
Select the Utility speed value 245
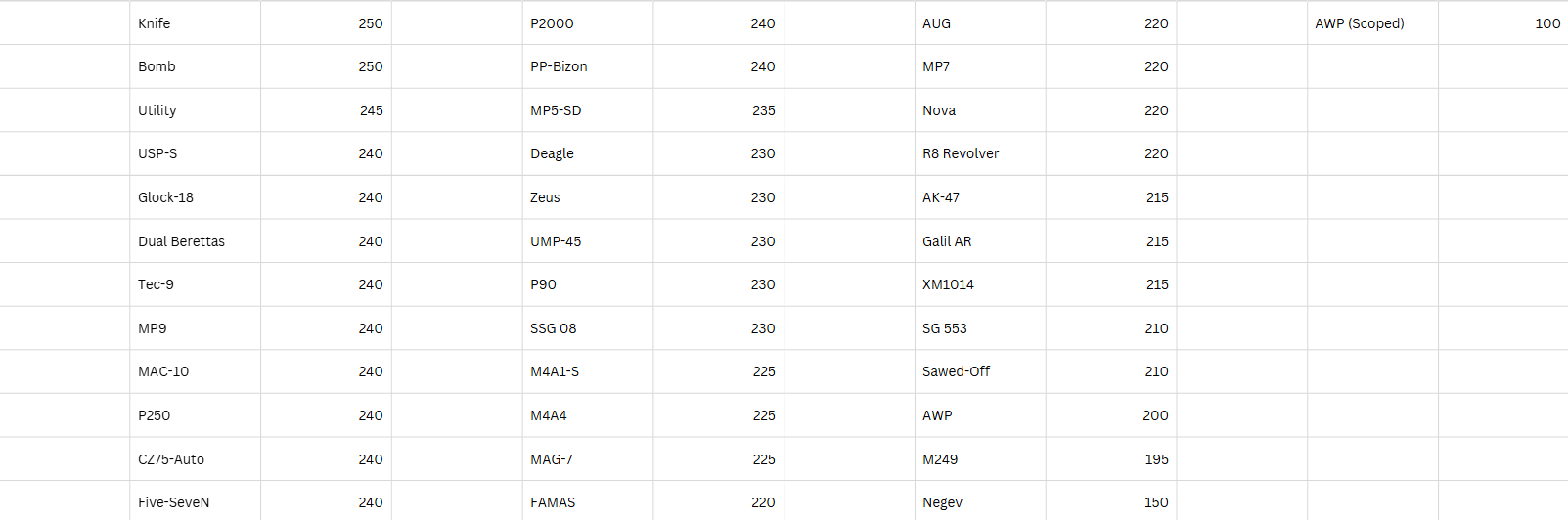[x=327, y=110]
